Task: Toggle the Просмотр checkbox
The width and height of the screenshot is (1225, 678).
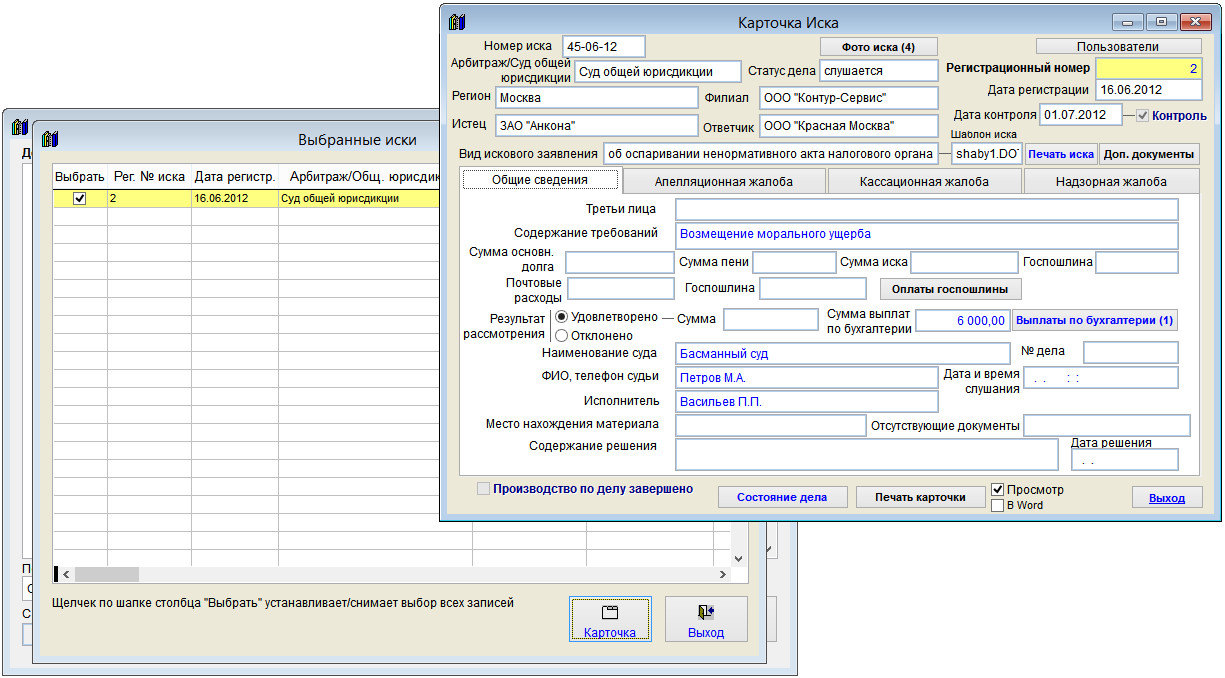Action: click(998, 490)
